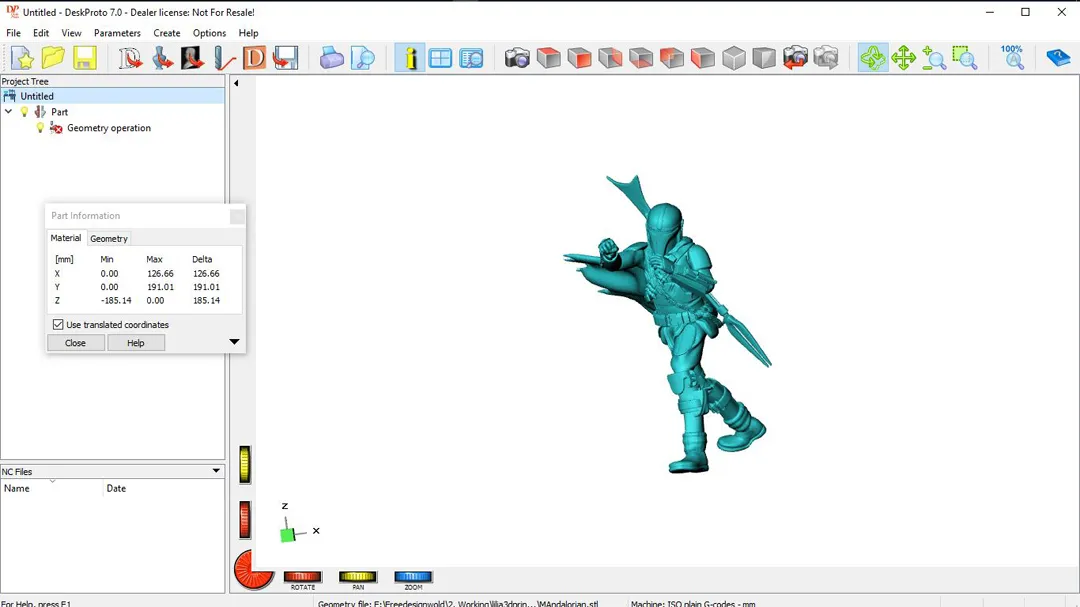The image size is (1080, 607).
Task: Select the Material tab in Part Information
Action: pos(65,238)
